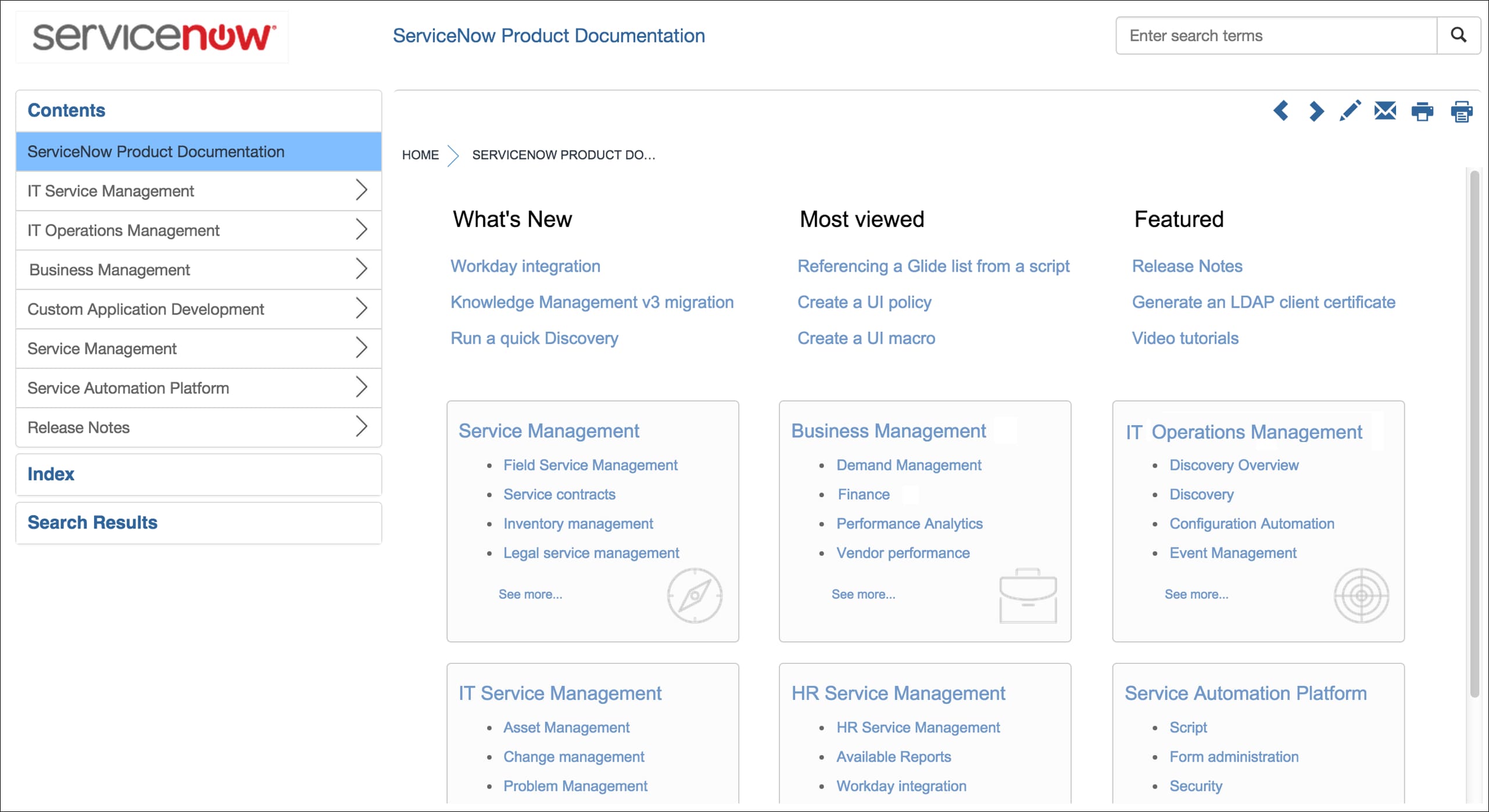1489x812 pixels.
Task: Expand the Custom Application Development chevron
Action: [361, 308]
